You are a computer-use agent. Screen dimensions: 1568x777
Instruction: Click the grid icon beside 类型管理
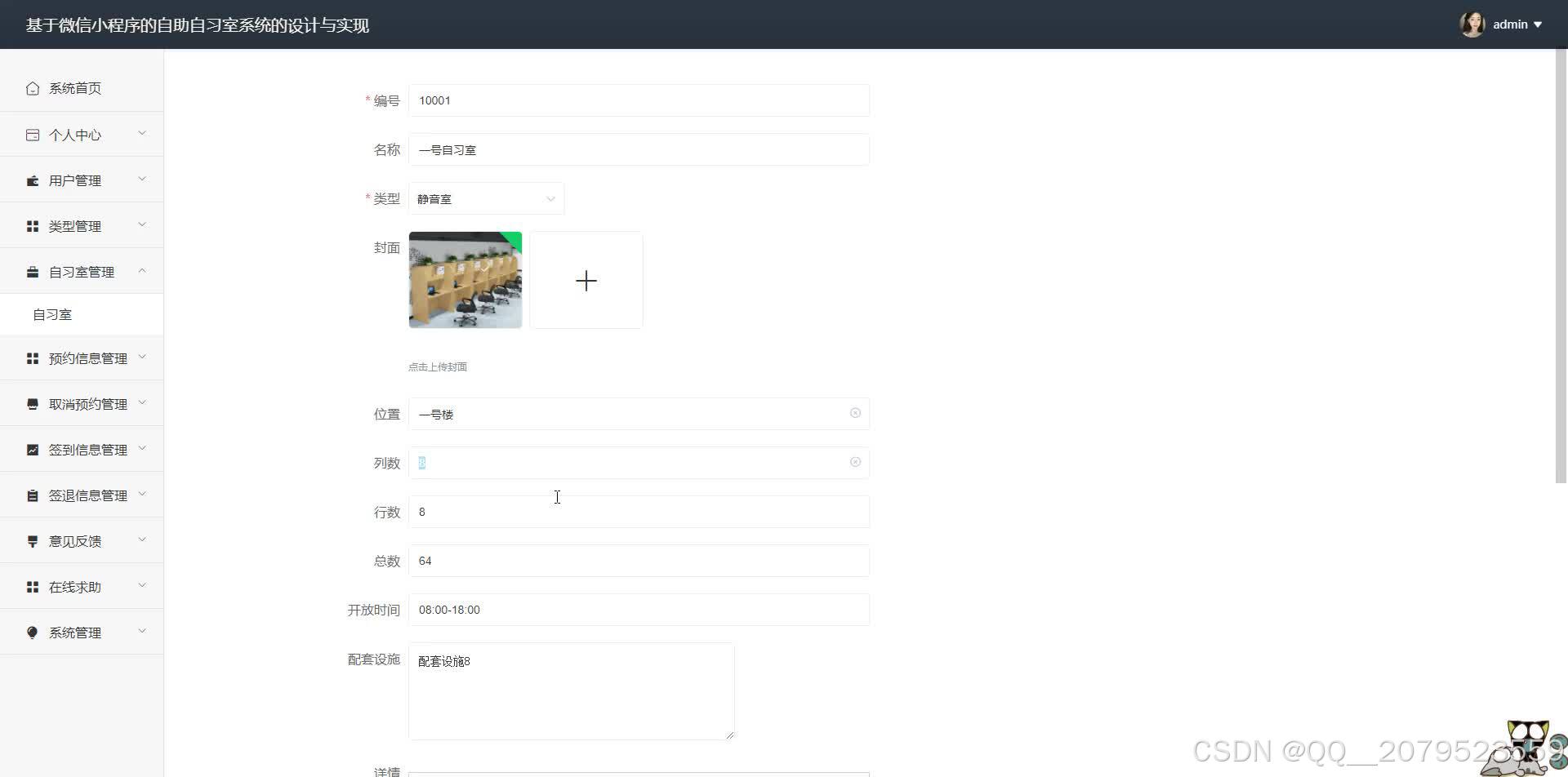[33, 226]
